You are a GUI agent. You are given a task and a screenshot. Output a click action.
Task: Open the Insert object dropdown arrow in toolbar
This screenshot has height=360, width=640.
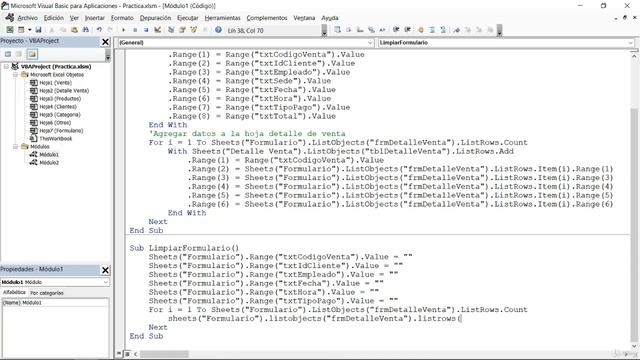click(x=29, y=30)
